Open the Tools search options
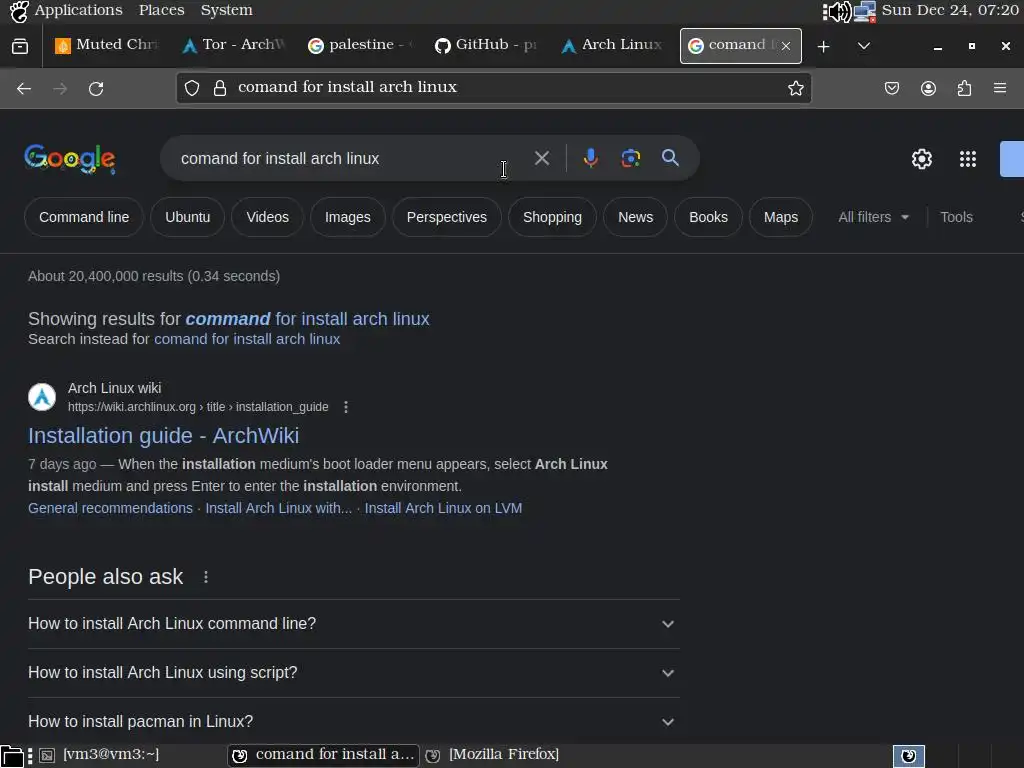1024x768 pixels. tap(956, 217)
